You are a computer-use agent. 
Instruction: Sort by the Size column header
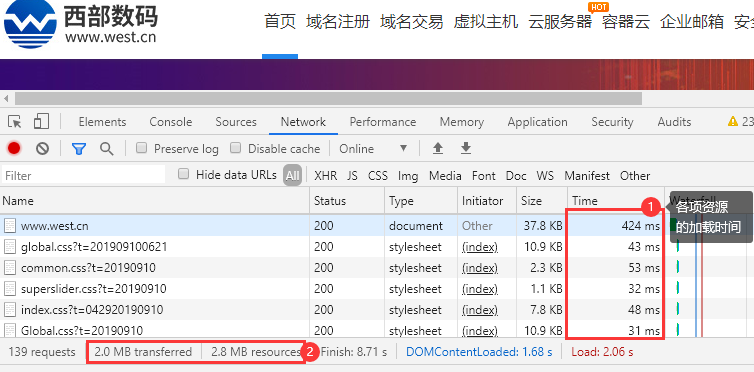pyautogui.click(x=542, y=200)
